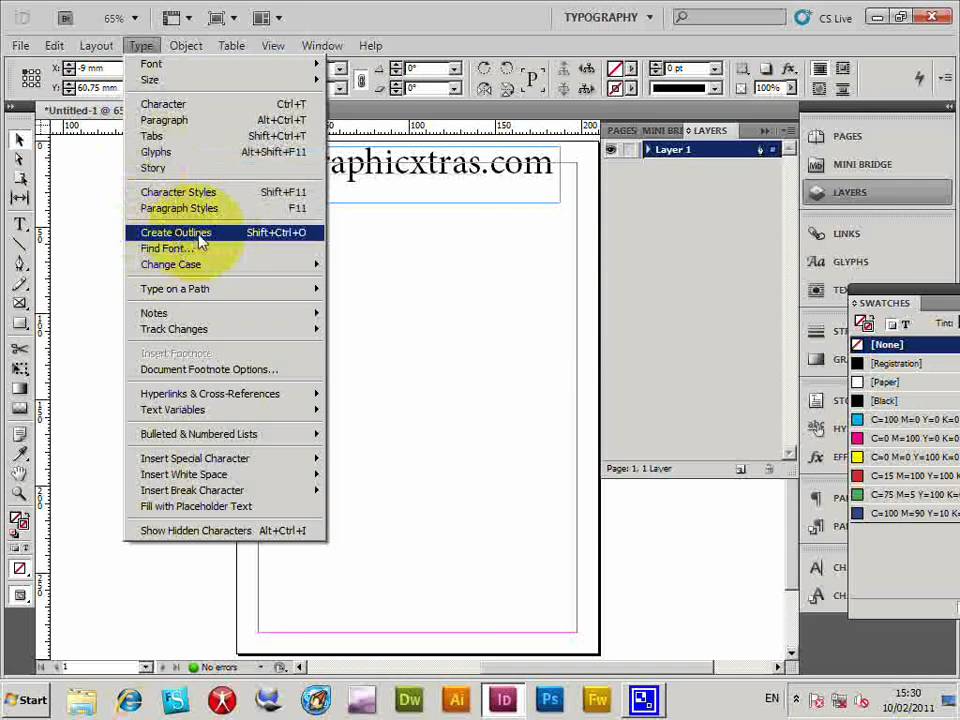Select the Direct Selection tool
This screenshot has width=960, height=720.
pos(19,159)
